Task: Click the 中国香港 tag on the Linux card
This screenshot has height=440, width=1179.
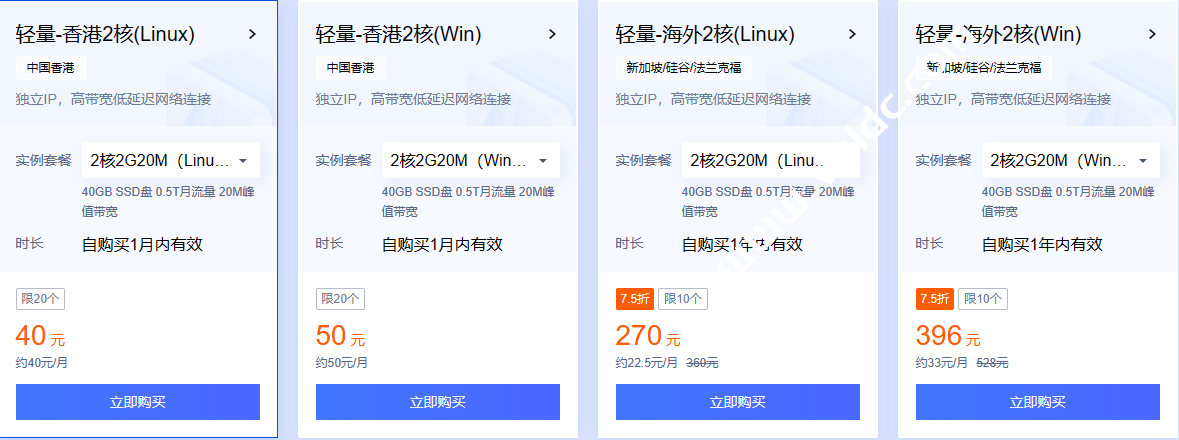Action: (51, 68)
